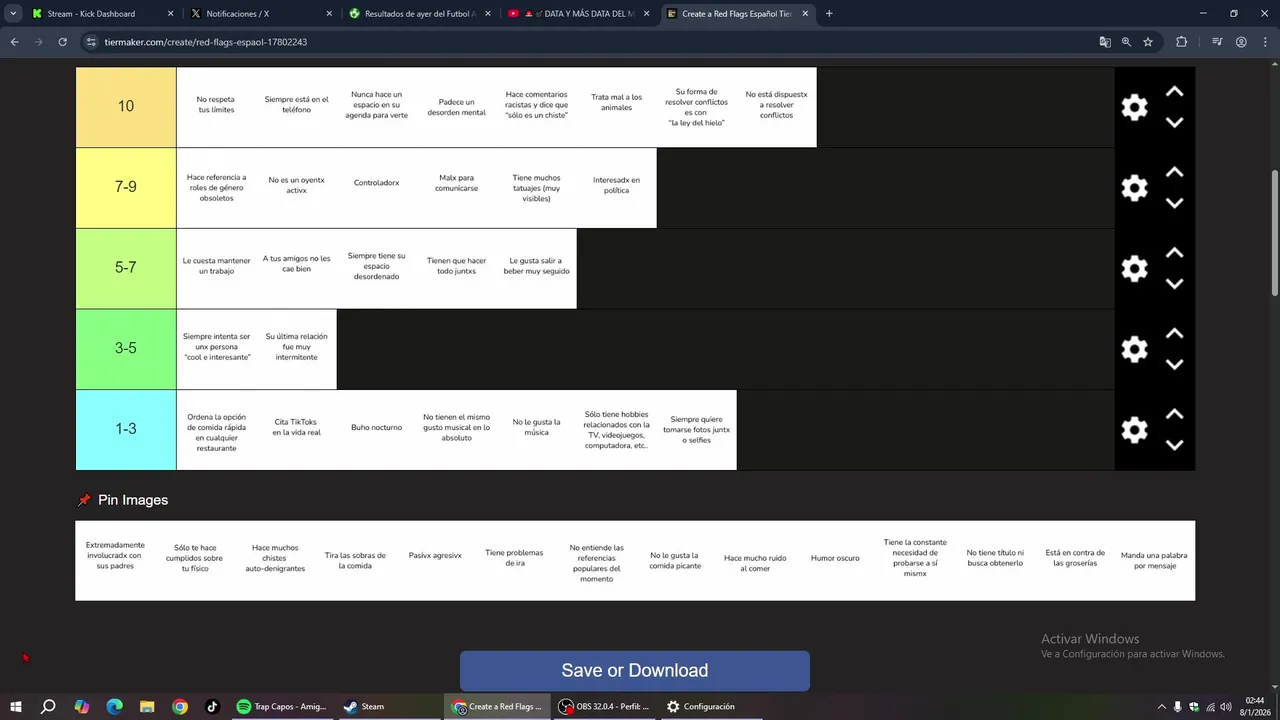Open Windows taskbar search
Image resolution: width=1280 pixels, height=720 pixels.
pyautogui.click(x=48, y=706)
